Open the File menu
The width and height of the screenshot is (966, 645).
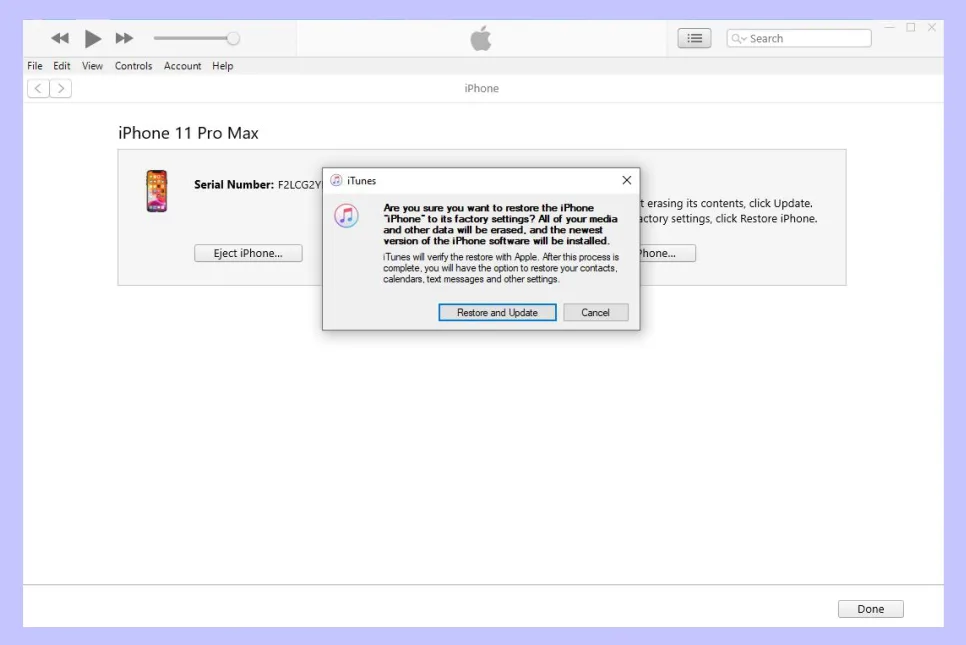[x=34, y=66]
